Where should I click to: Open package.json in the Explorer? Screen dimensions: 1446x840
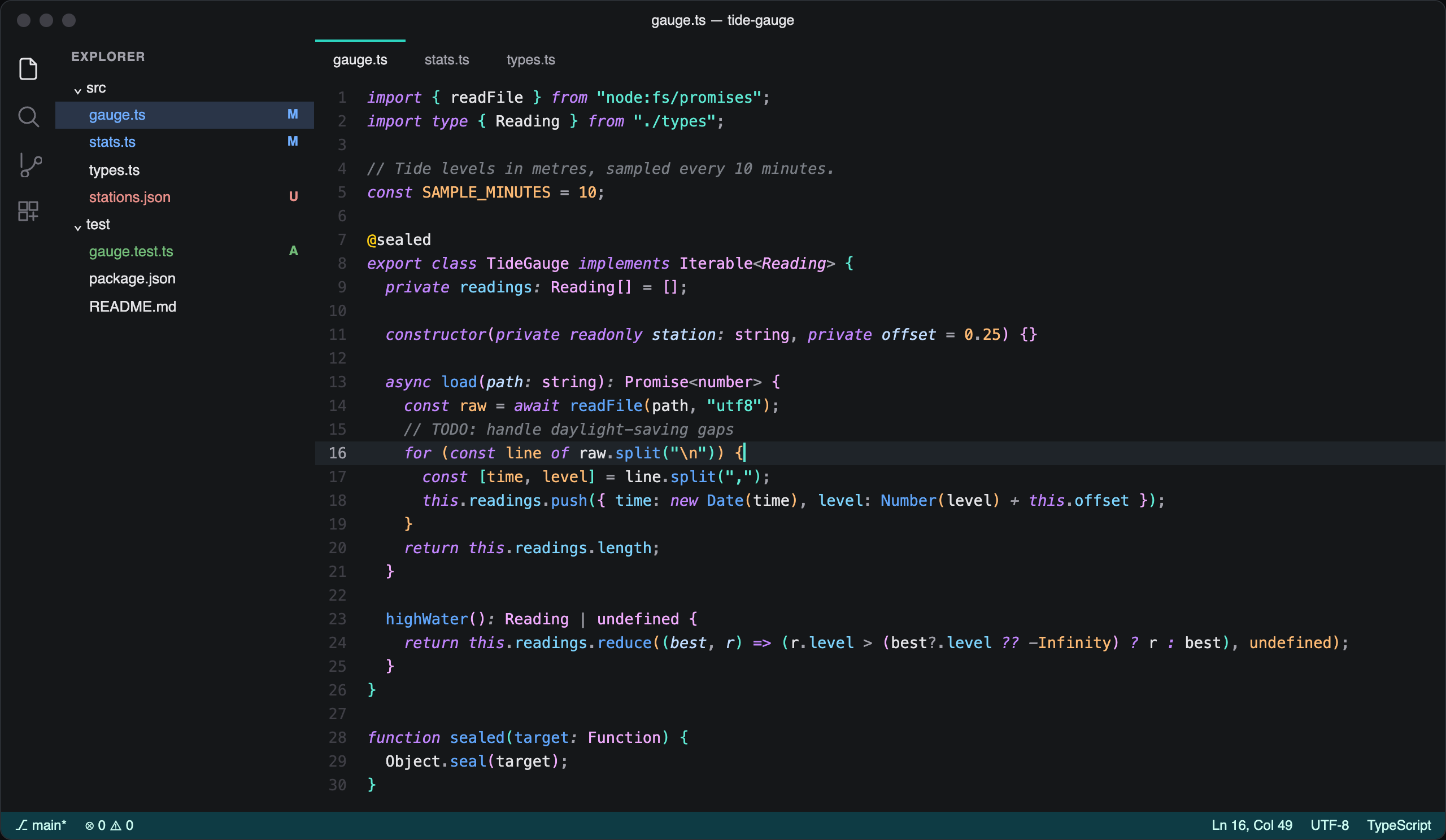coord(184,279)
